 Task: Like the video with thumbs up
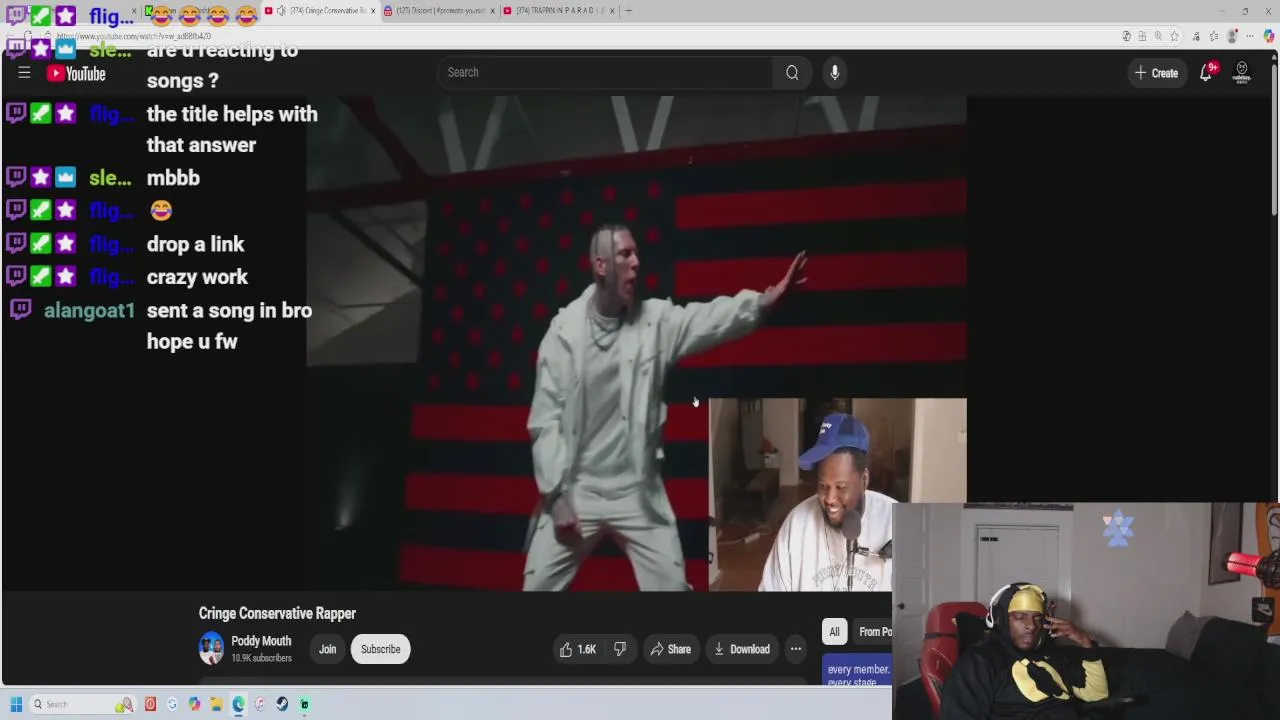coord(578,649)
